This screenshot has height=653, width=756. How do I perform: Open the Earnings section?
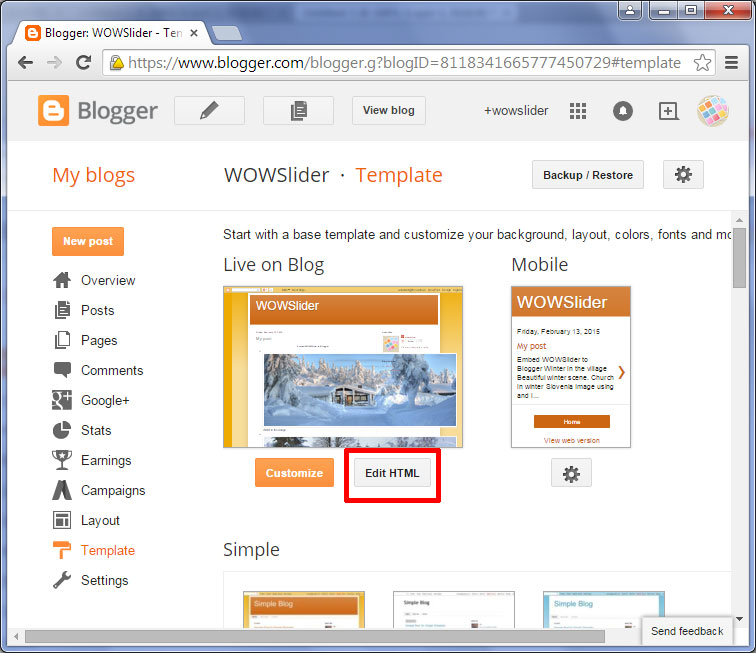(106, 461)
